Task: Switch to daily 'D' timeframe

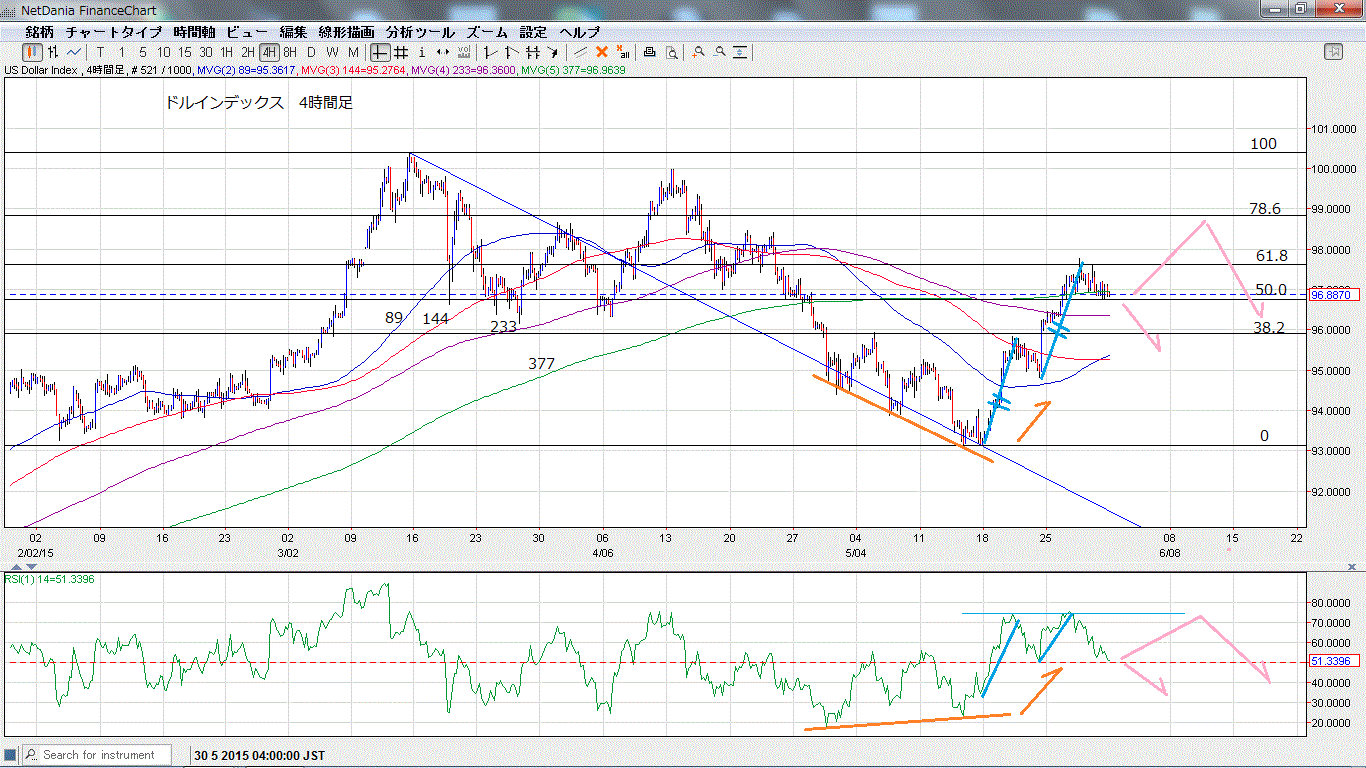Action: pos(311,52)
